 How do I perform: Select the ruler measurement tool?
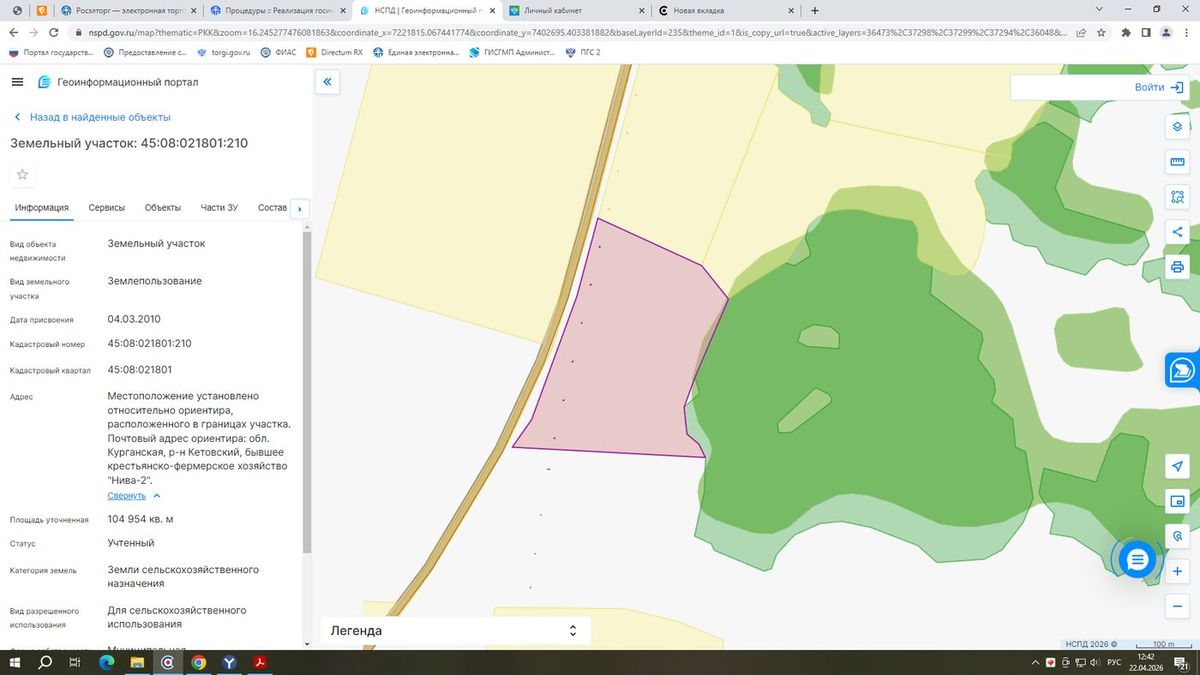click(1177, 162)
